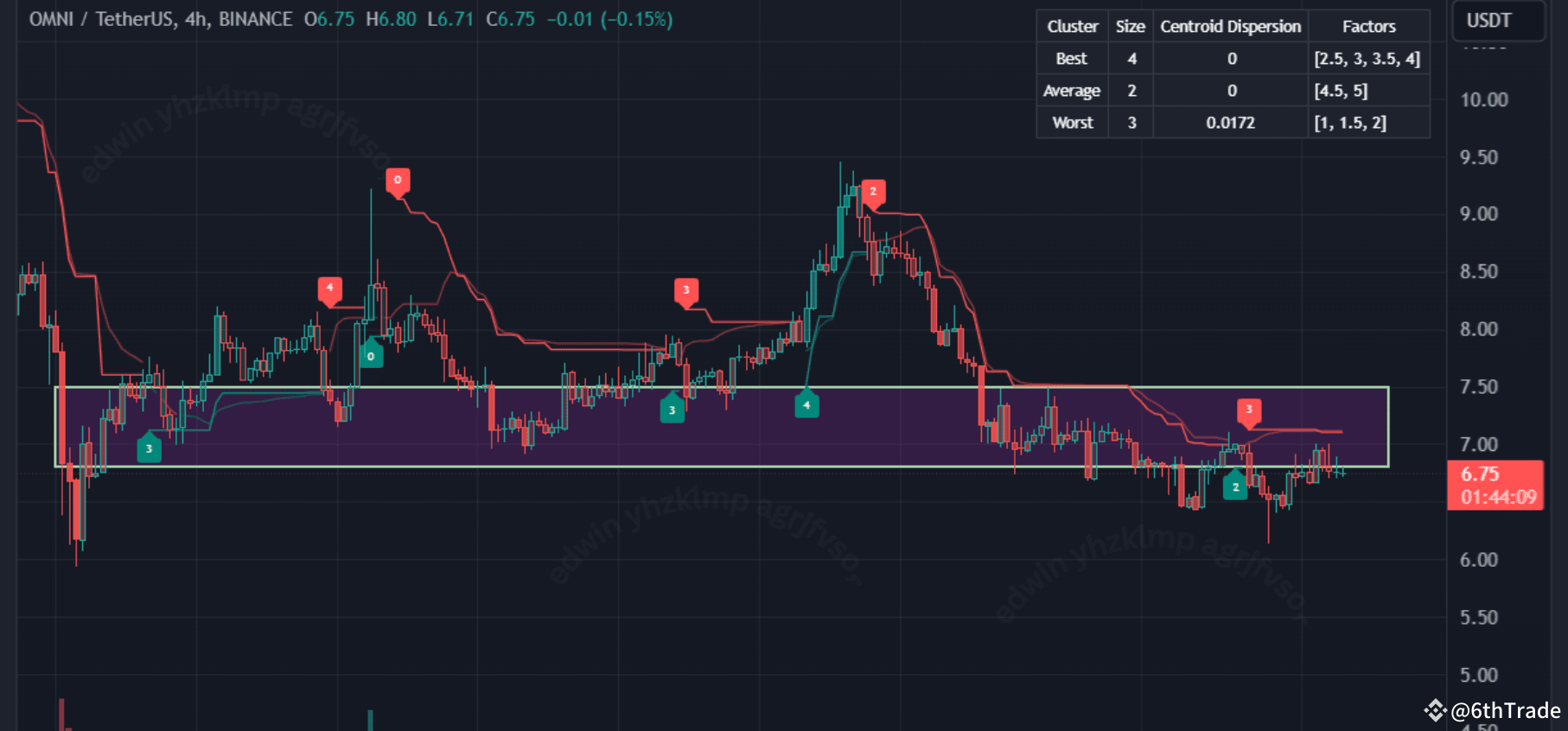The image size is (1568, 731).
Task: Click the close value C6.75
Action: point(510,19)
